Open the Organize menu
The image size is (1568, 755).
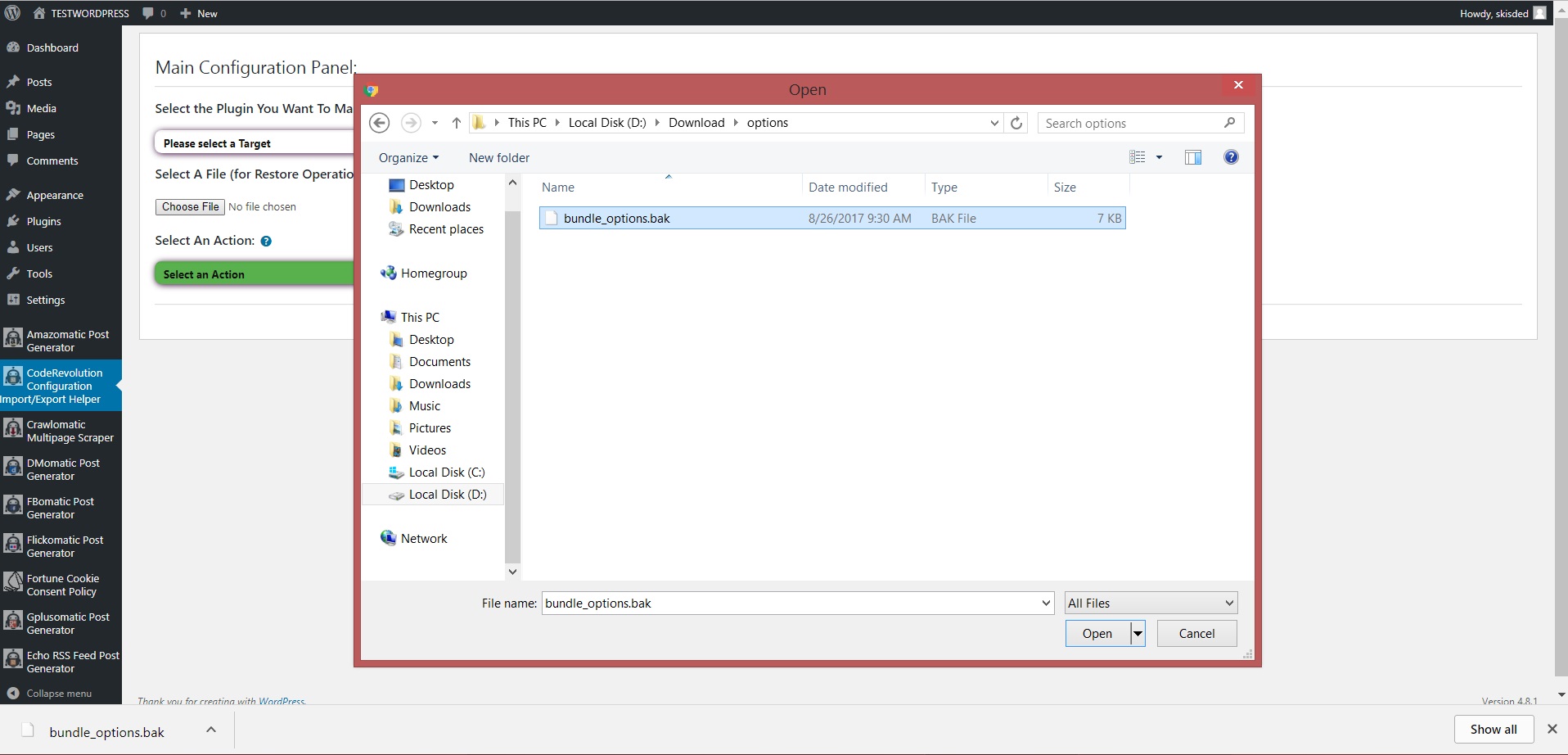point(408,158)
